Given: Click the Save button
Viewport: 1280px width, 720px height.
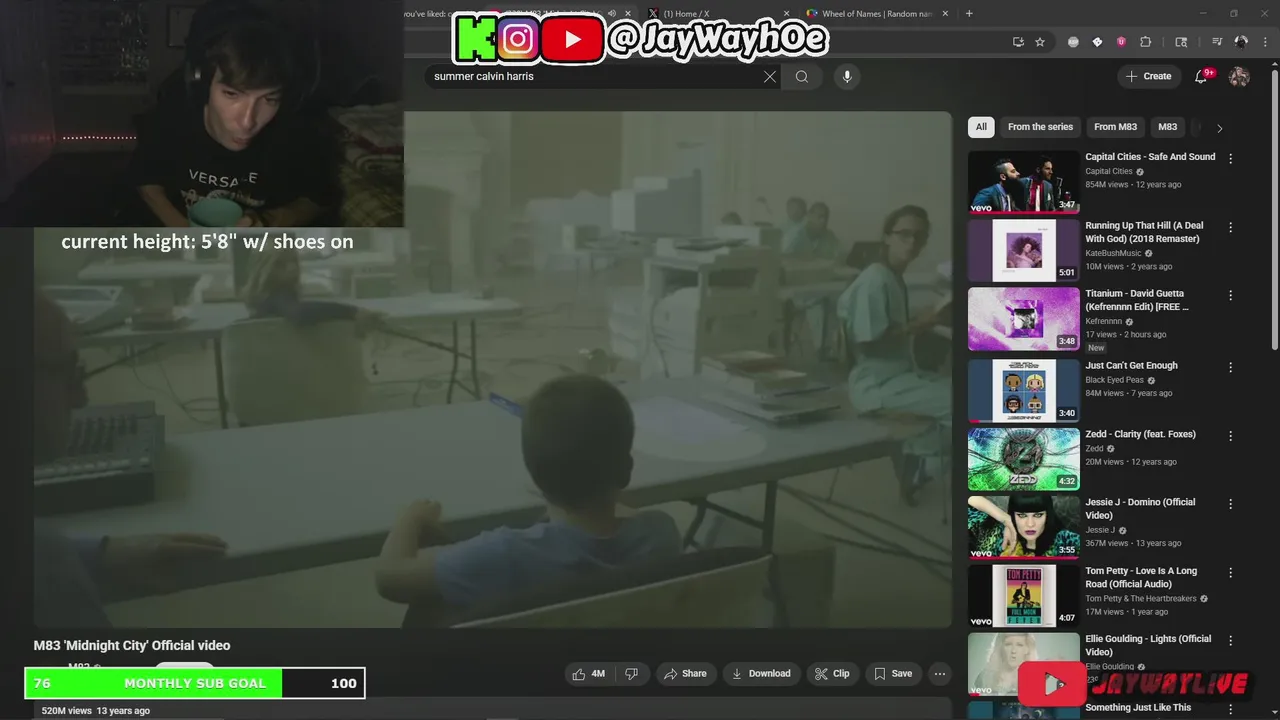Looking at the screenshot, I should [x=893, y=674].
